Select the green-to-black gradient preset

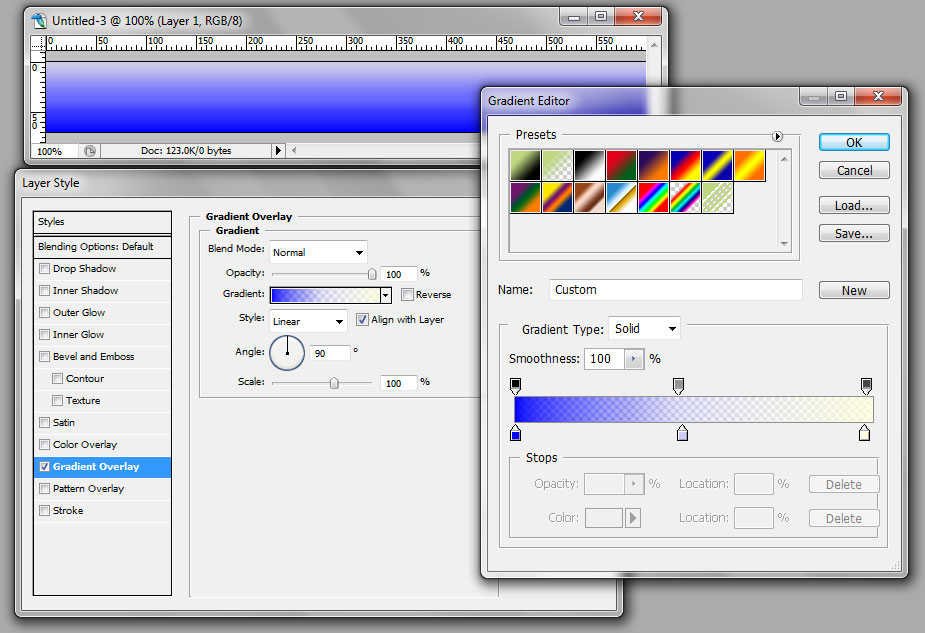[x=525, y=165]
